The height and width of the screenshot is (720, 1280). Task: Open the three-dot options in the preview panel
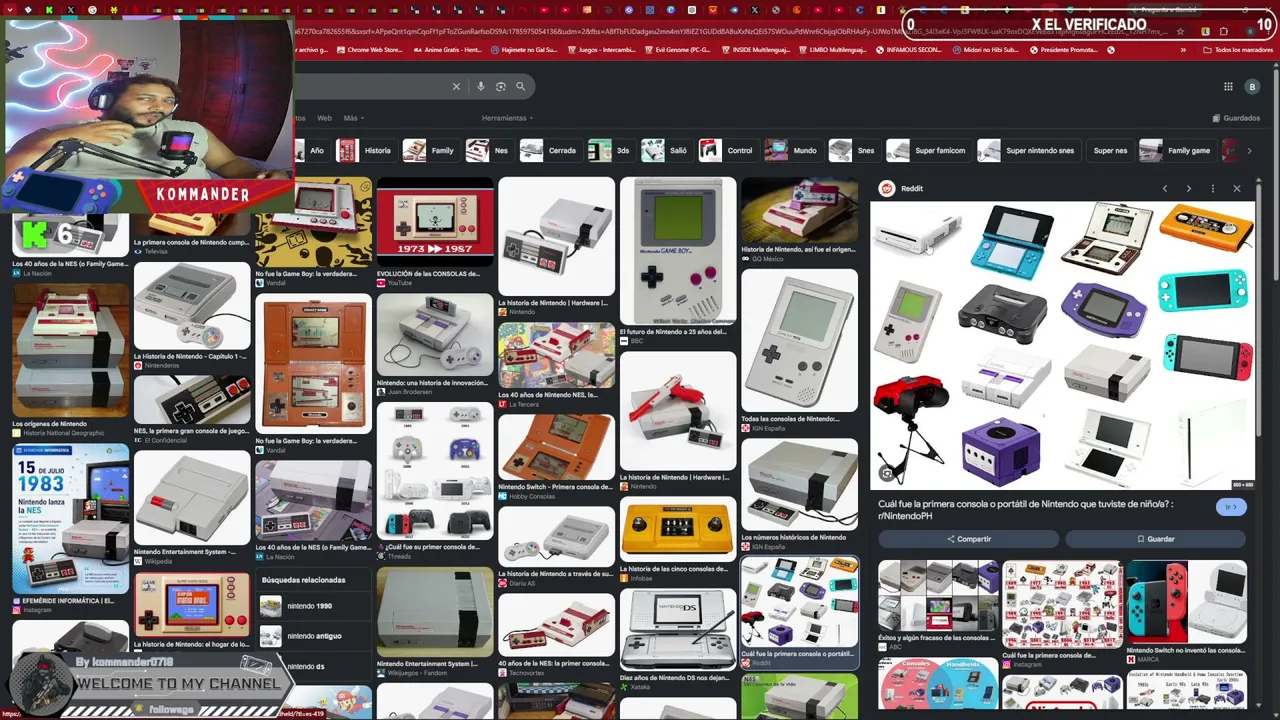coord(1212,189)
